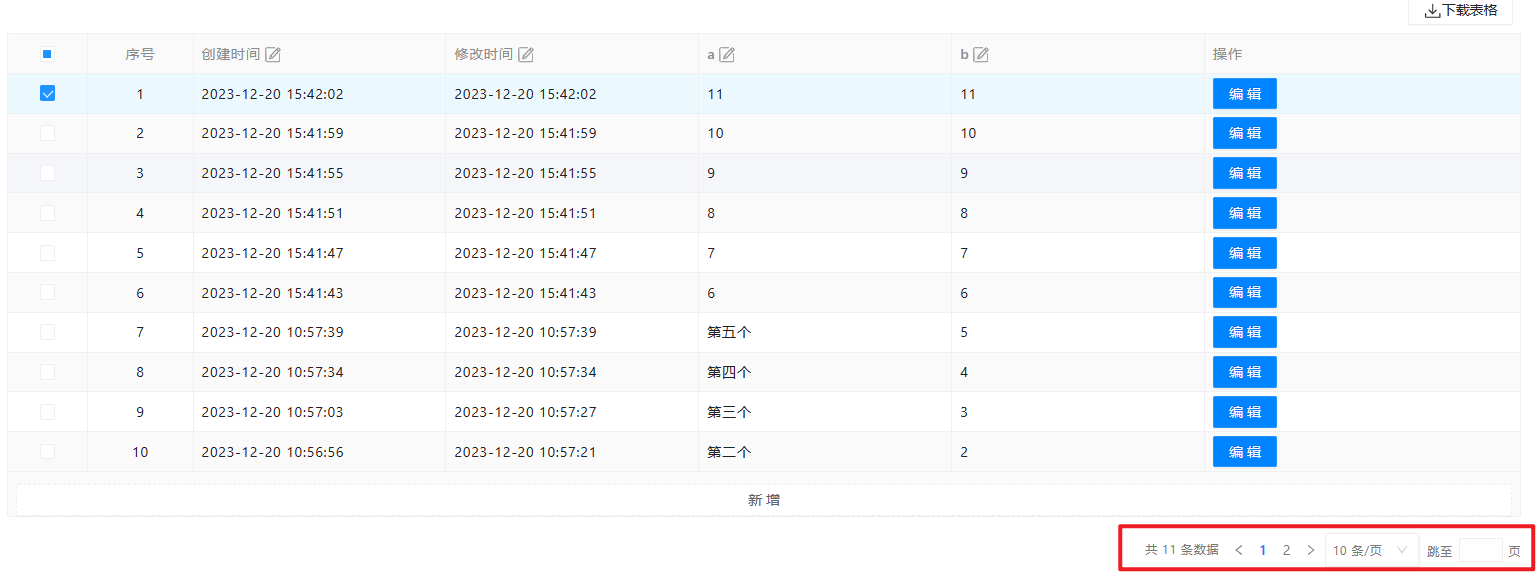Open the 10 条/页 page size dropdown

pyautogui.click(x=1371, y=550)
